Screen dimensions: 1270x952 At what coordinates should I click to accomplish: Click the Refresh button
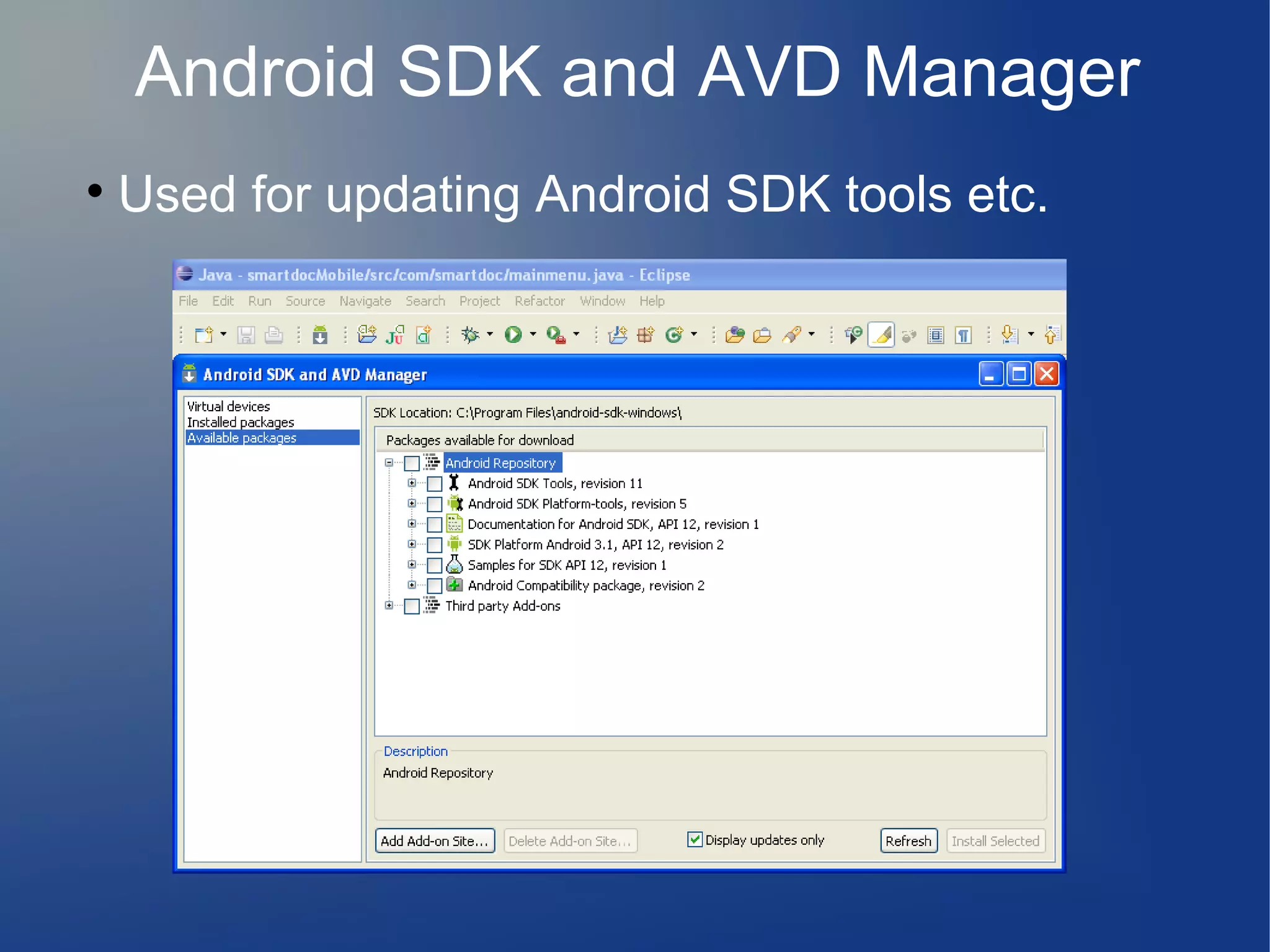(908, 841)
